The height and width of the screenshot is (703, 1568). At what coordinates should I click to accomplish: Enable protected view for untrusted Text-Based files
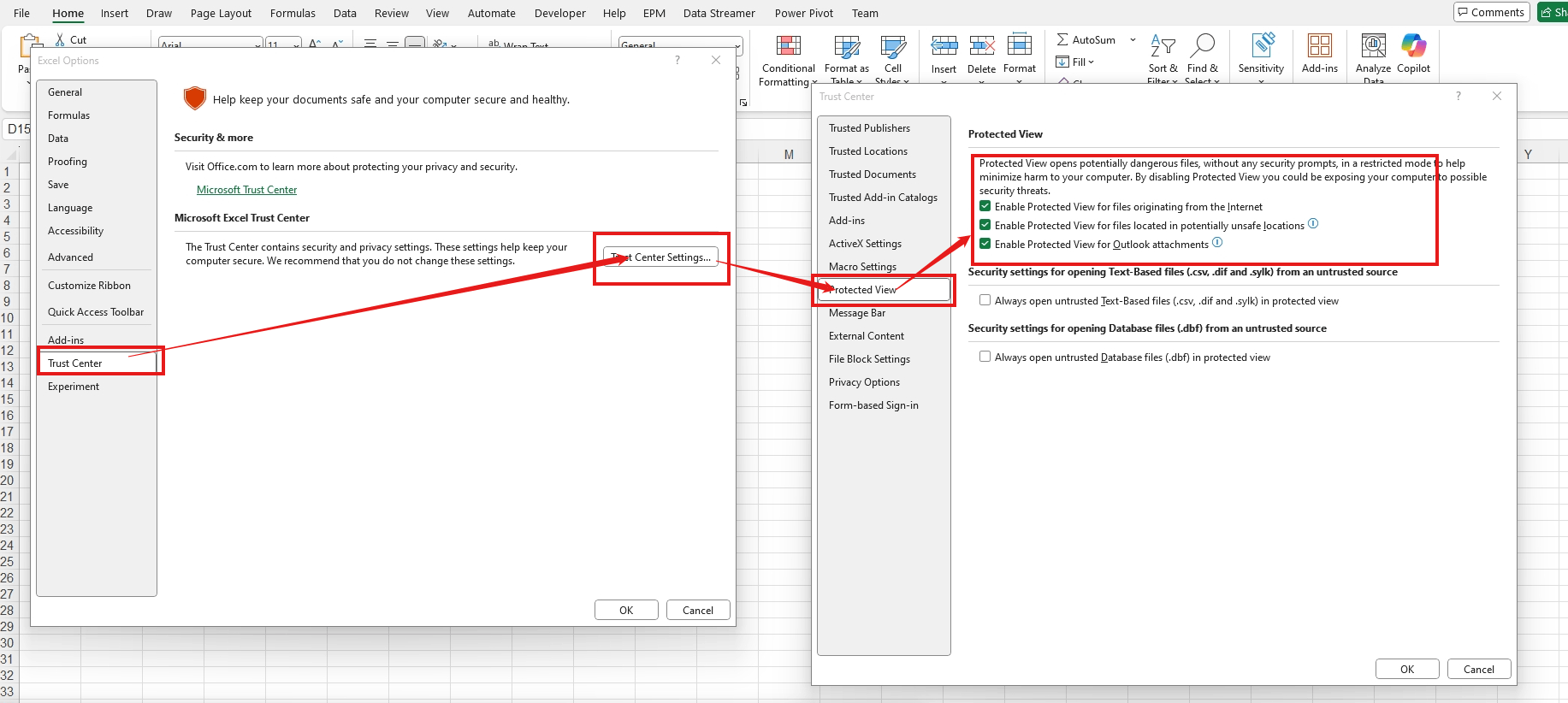[x=985, y=300]
